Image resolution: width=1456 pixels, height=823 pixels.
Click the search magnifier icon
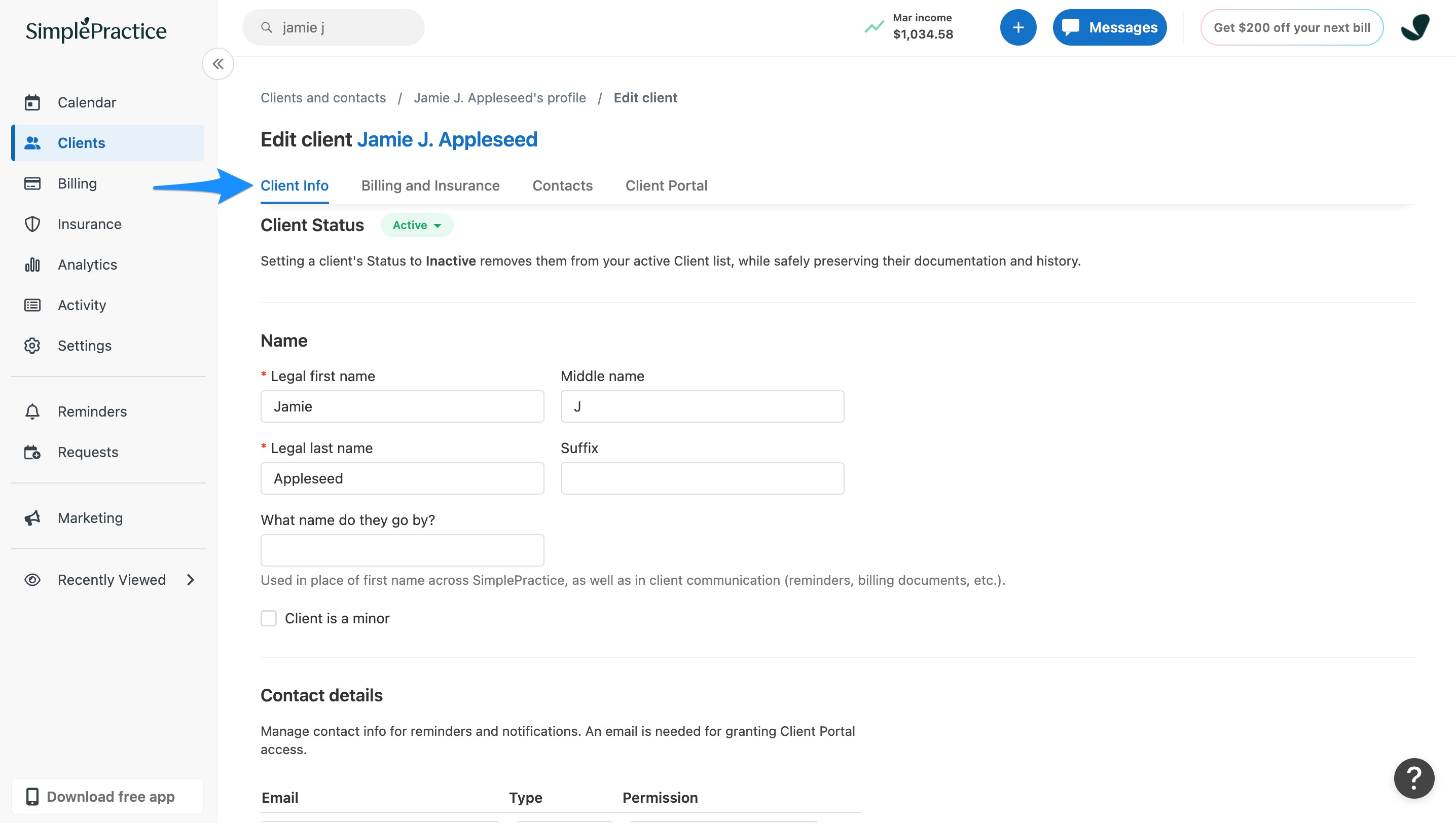click(266, 27)
